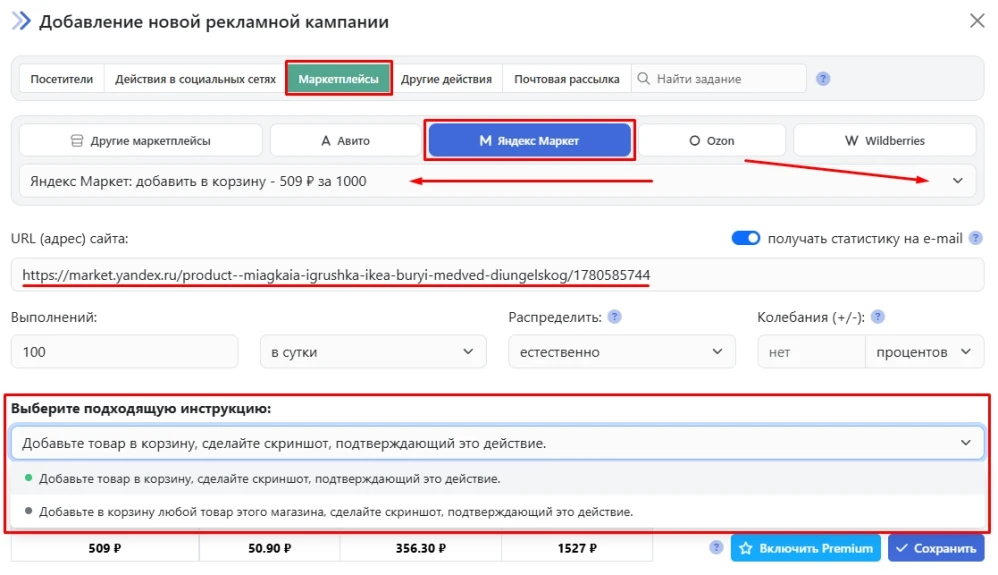Toggle receiving statistics by e-mail
Screen dimensions: 998x575
(x=746, y=238)
